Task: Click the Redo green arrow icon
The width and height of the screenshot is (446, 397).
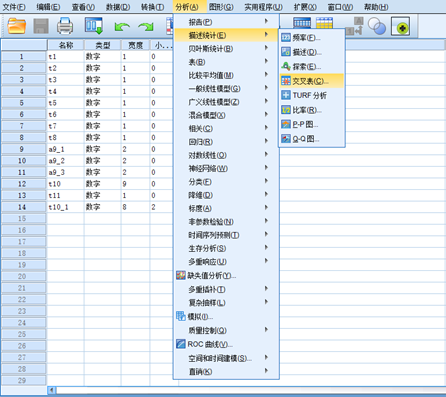Action: tap(146, 27)
